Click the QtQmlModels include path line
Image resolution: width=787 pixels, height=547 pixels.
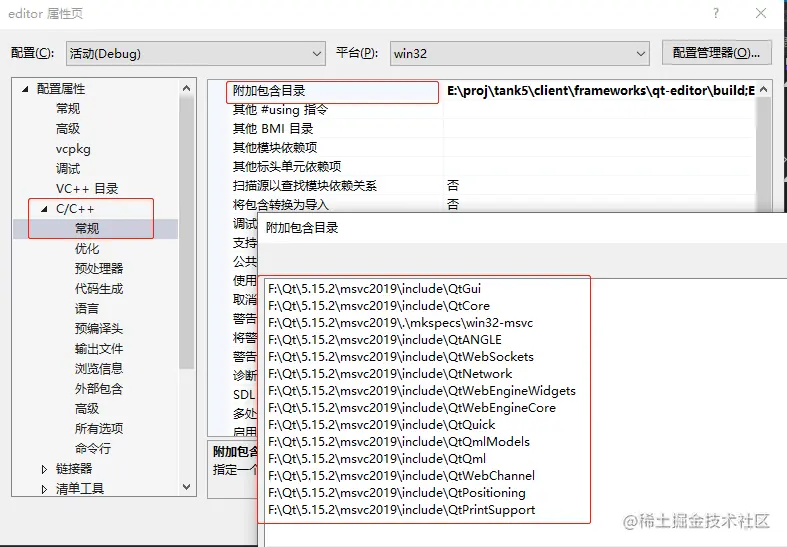pos(399,442)
